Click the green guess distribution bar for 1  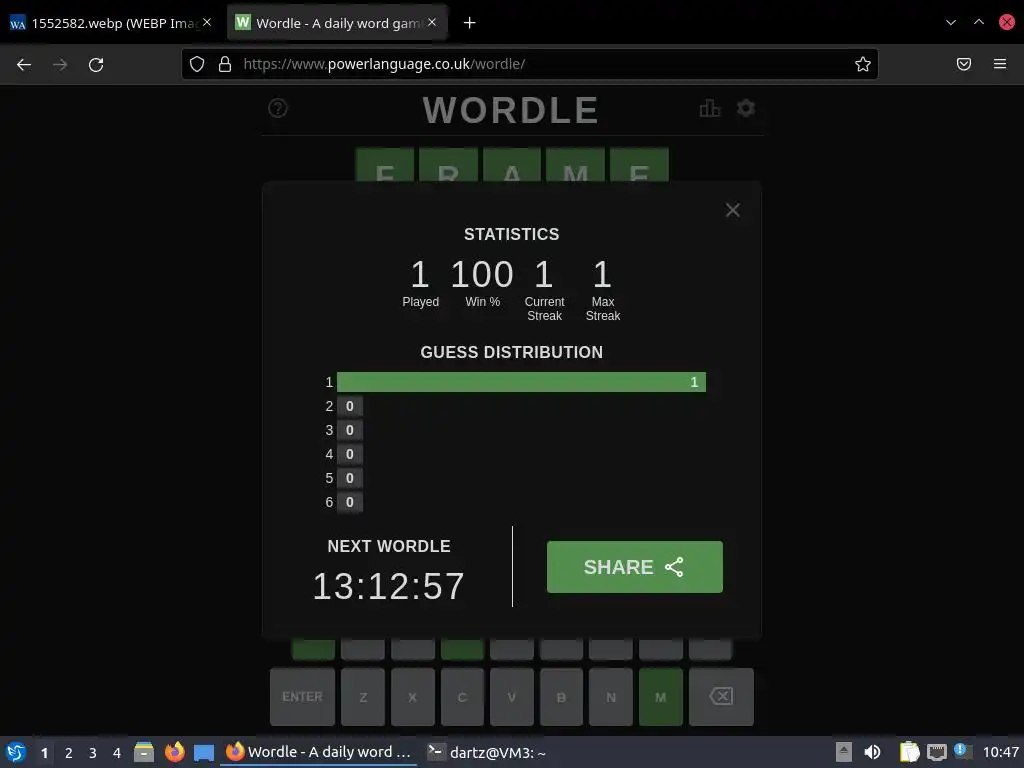[x=521, y=382]
